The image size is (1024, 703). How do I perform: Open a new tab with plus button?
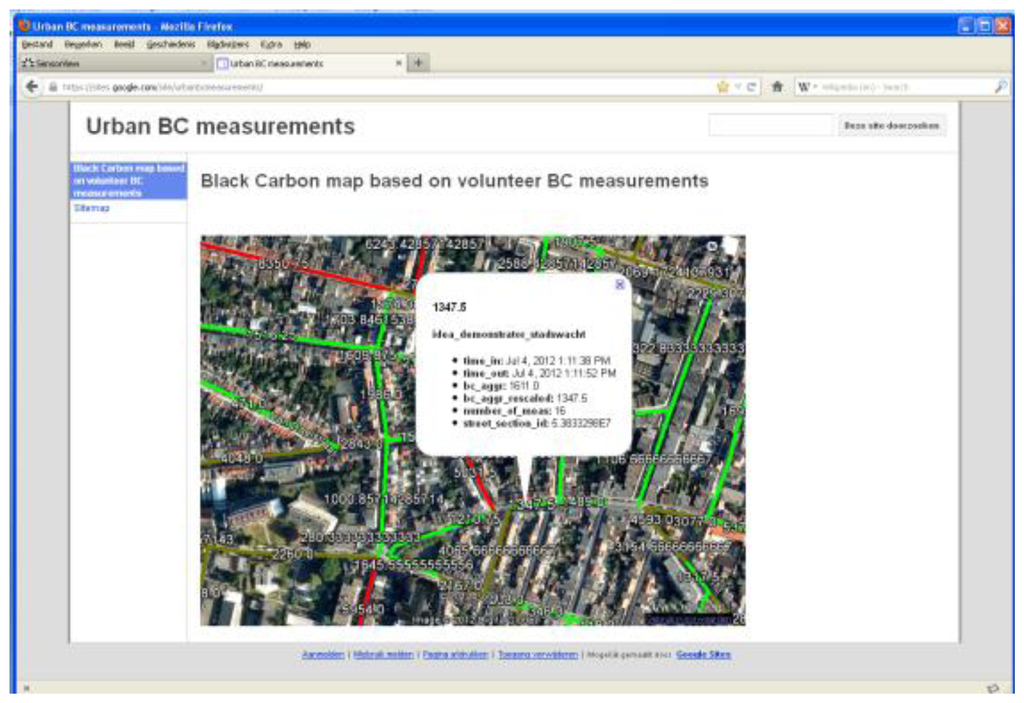(x=418, y=63)
